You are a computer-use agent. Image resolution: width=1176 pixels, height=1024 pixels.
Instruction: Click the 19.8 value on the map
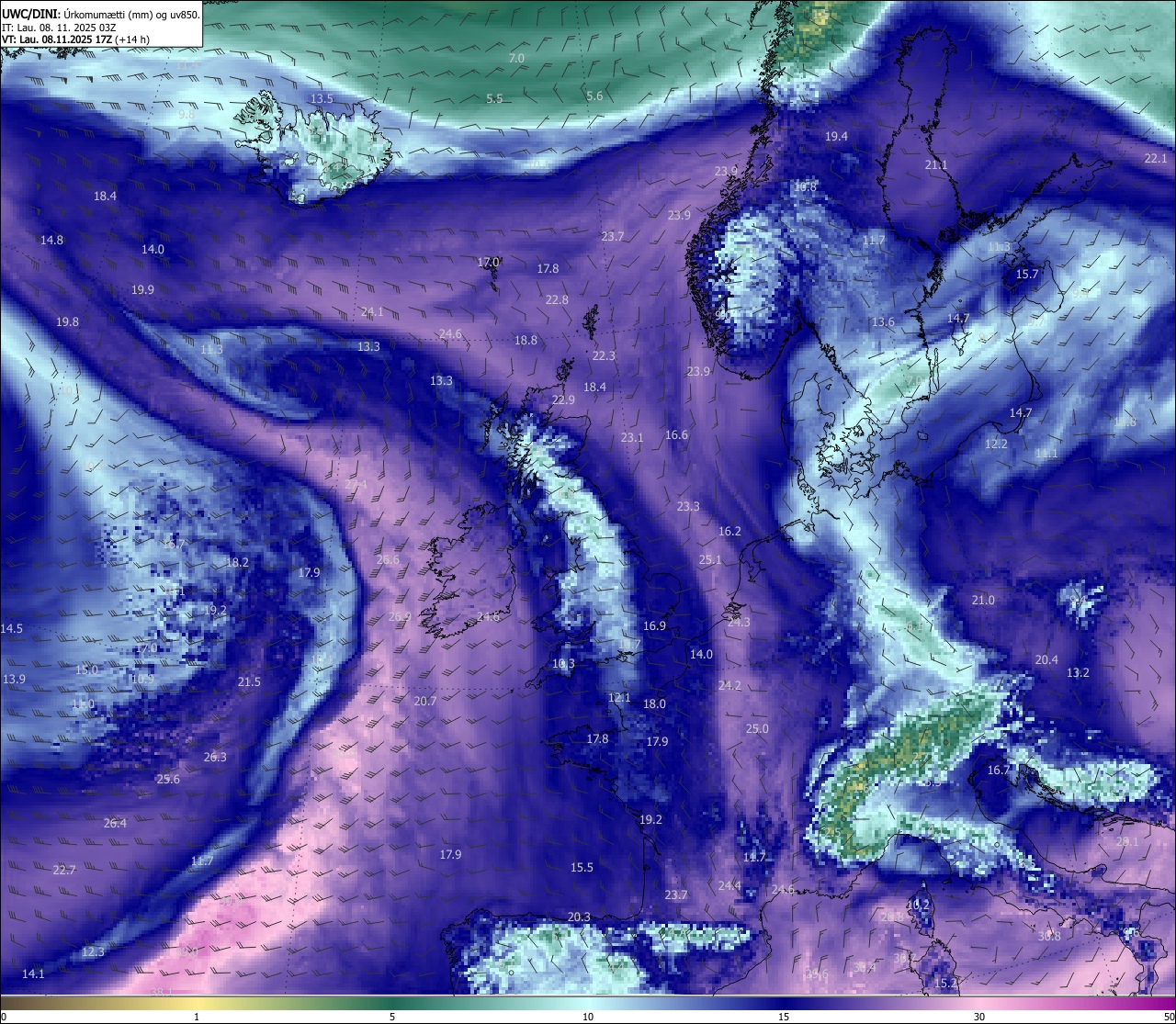point(67,321)
